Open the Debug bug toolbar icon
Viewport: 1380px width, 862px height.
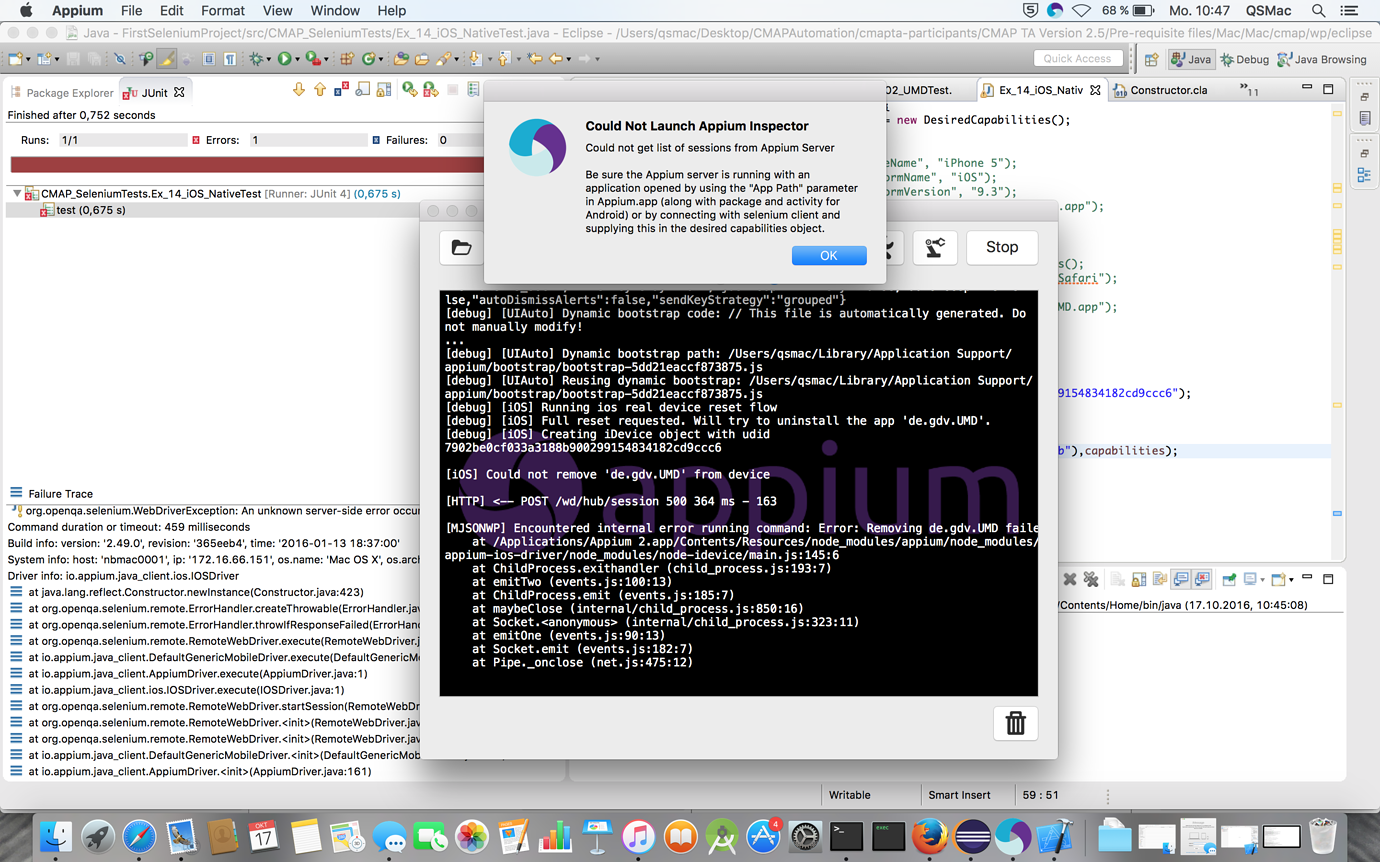(x=256, y=59)
